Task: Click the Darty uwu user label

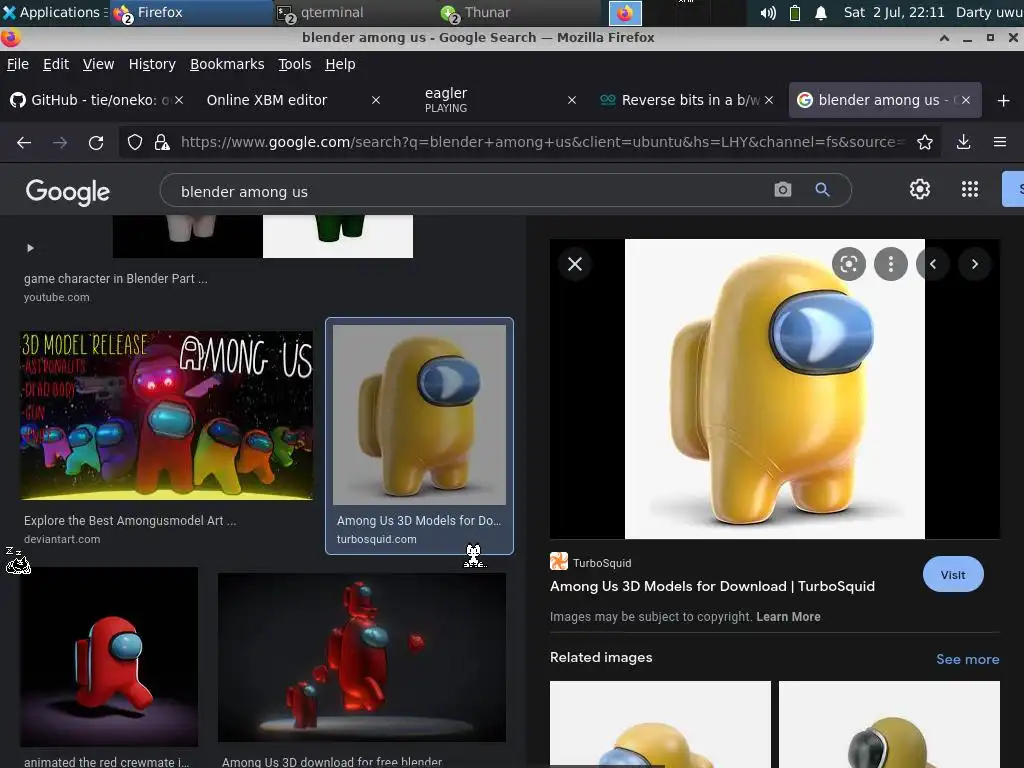Action: point(989,12)
